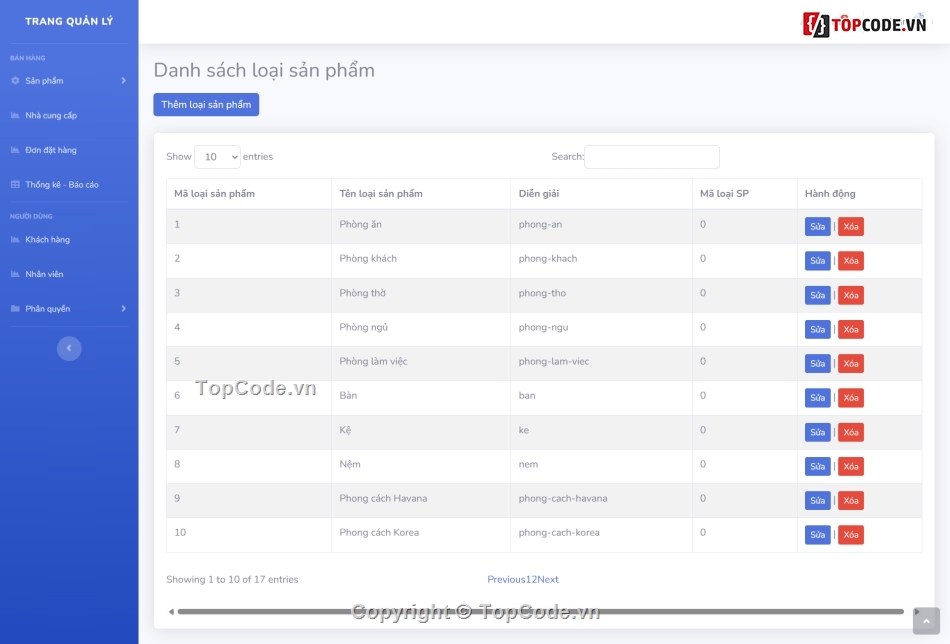Focus the Search input field

(651, 157)
